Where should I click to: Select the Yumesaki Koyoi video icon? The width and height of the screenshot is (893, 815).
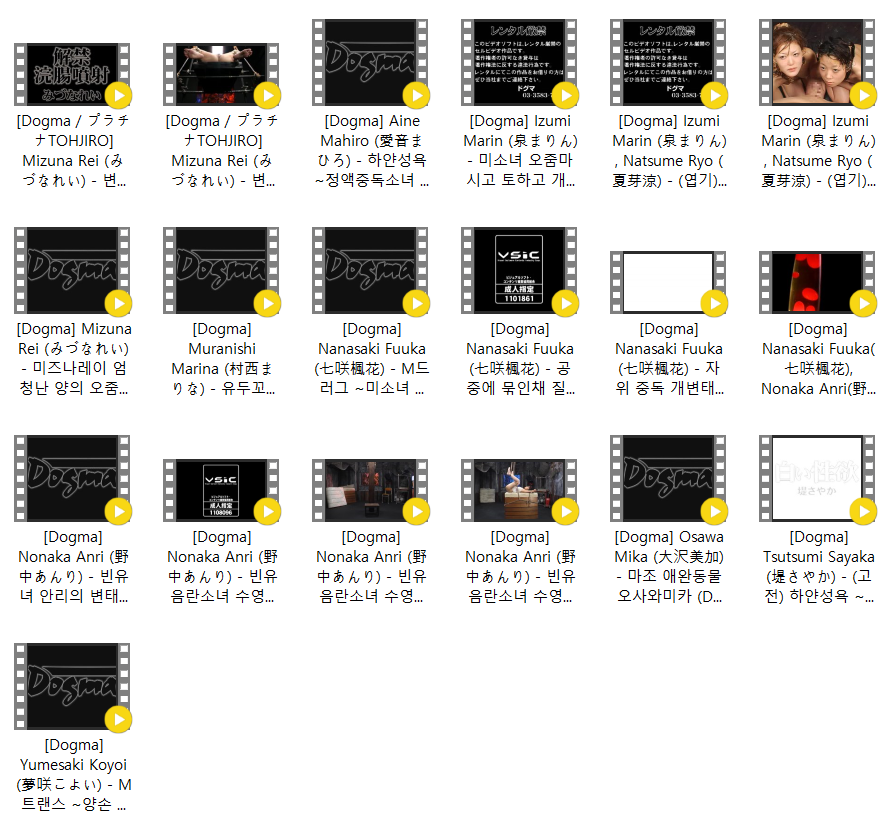pos(72,686)
